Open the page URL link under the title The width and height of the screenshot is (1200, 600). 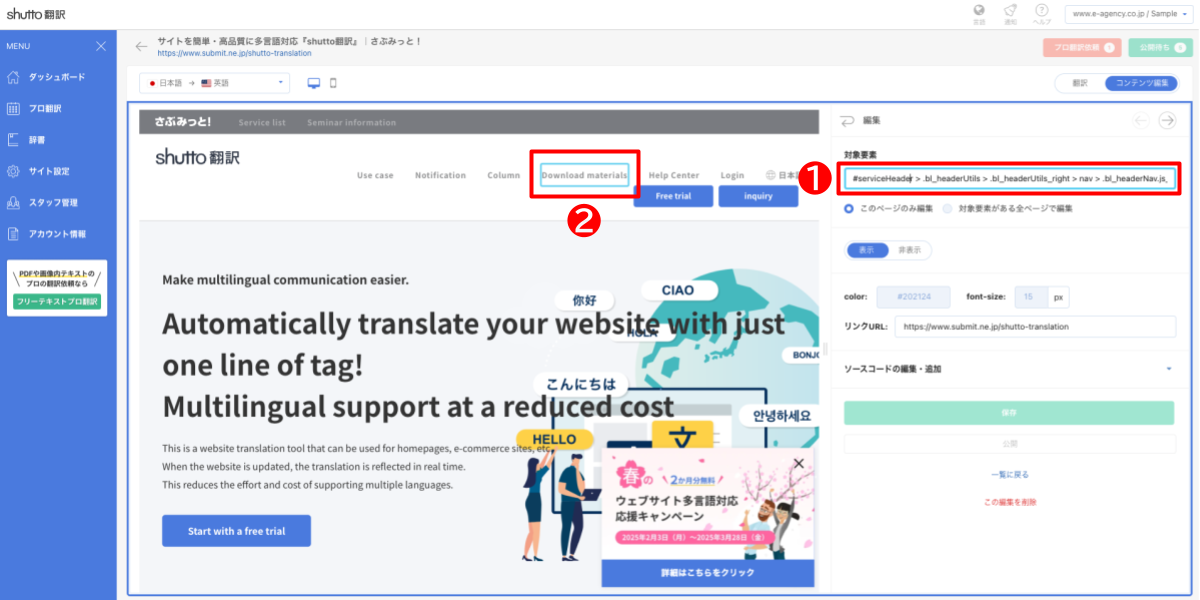[x=234, y=53]
